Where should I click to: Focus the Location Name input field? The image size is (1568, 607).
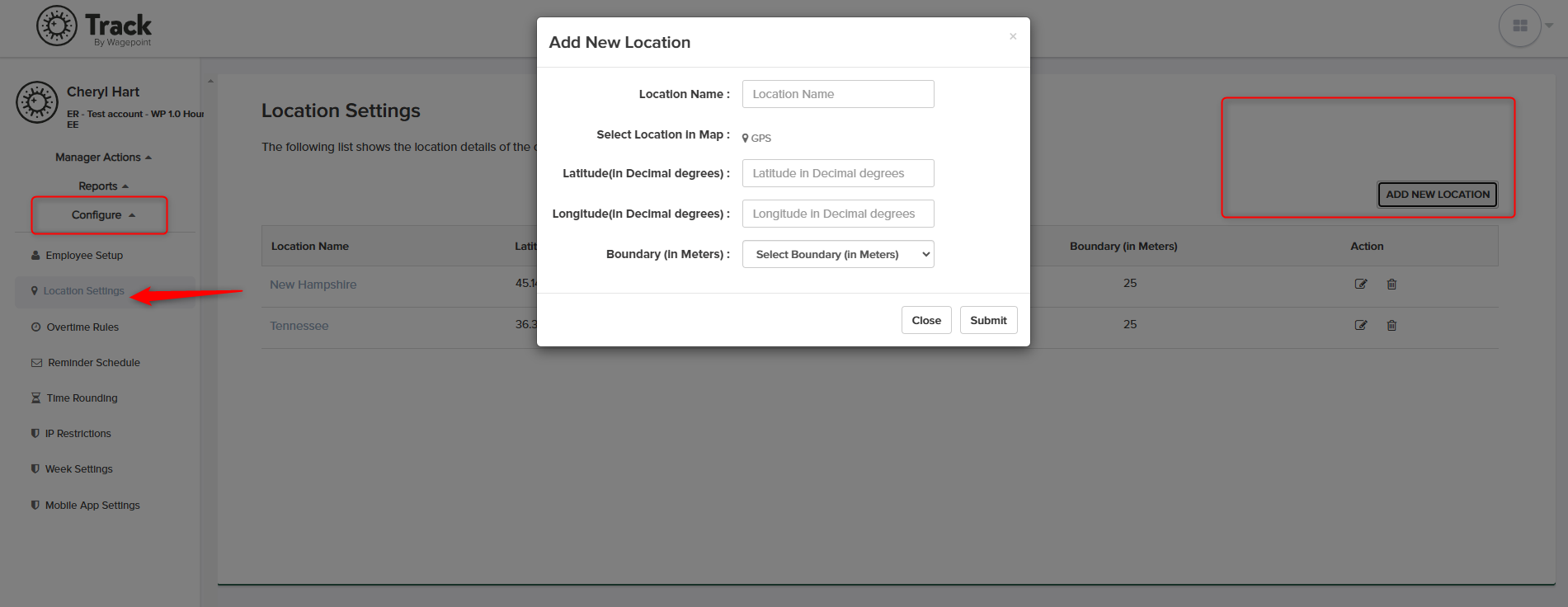pos(838,94)
